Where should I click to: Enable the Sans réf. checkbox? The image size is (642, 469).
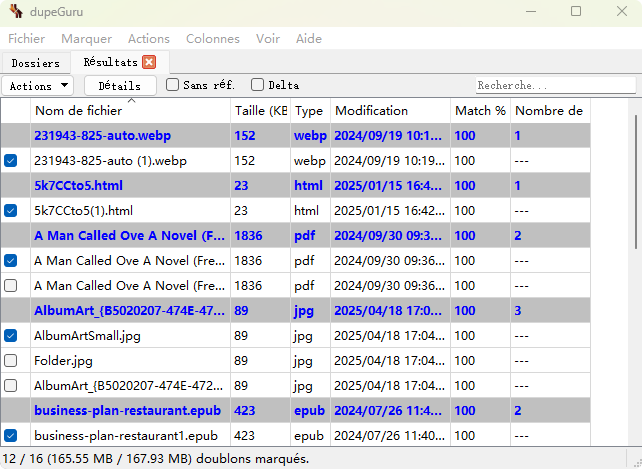(x=173, y=85)
